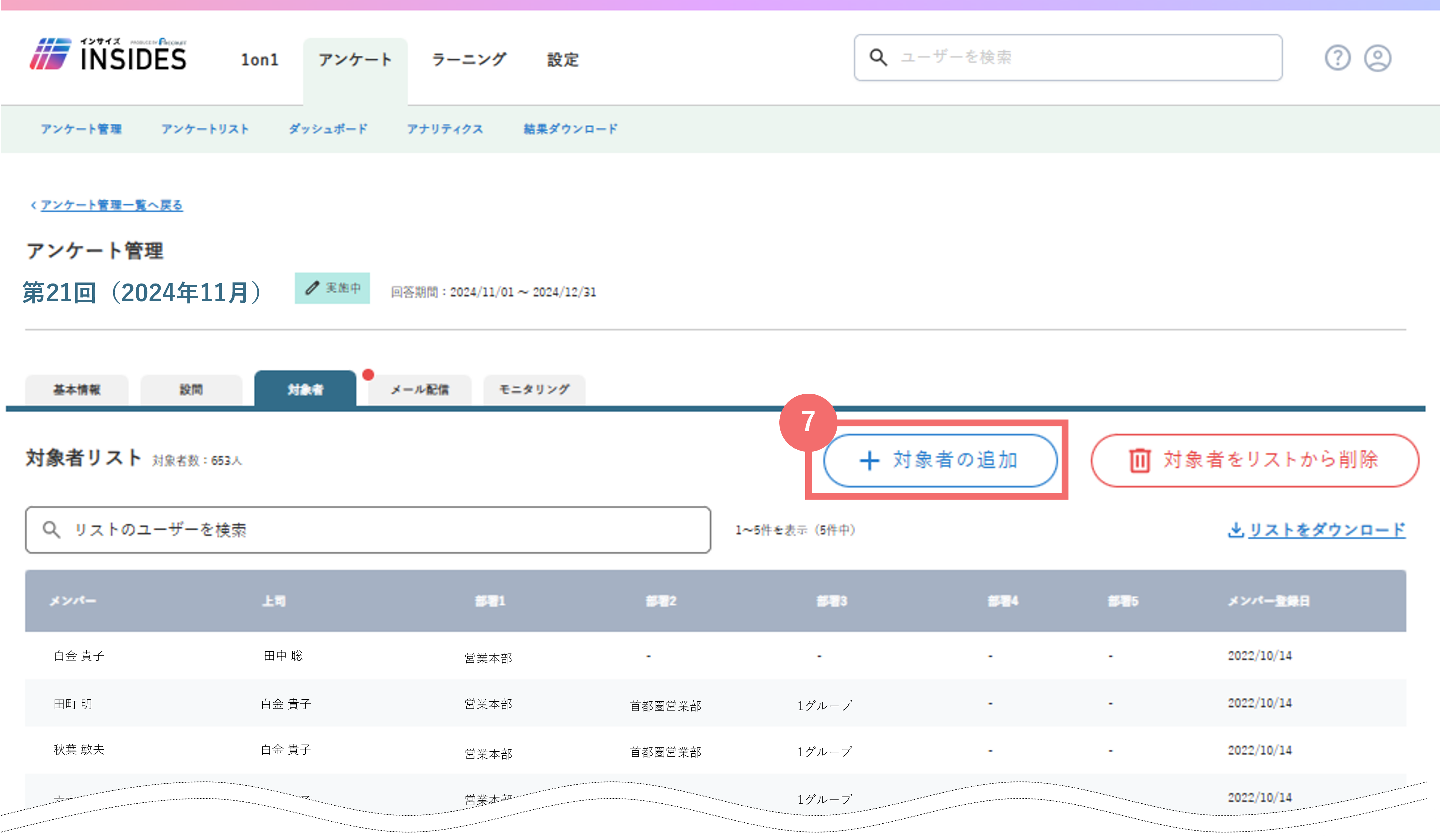Click 対象者をリストから削除 button

(x=1255, y=460)
